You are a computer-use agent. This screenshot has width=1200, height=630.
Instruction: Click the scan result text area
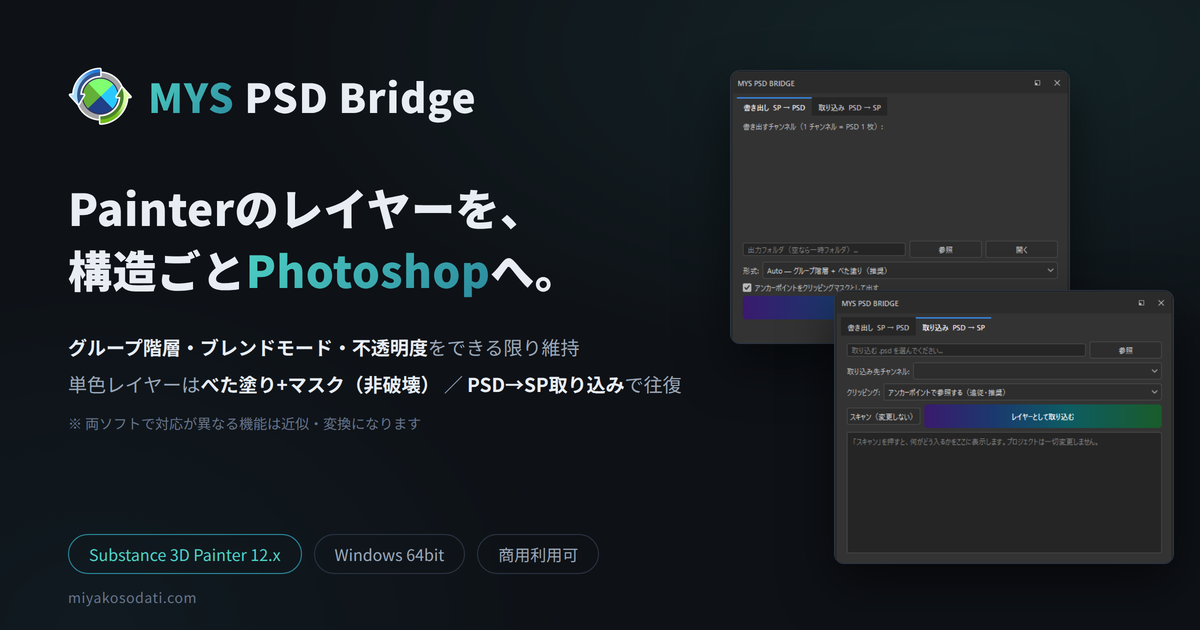click(x=1004, y=492)
